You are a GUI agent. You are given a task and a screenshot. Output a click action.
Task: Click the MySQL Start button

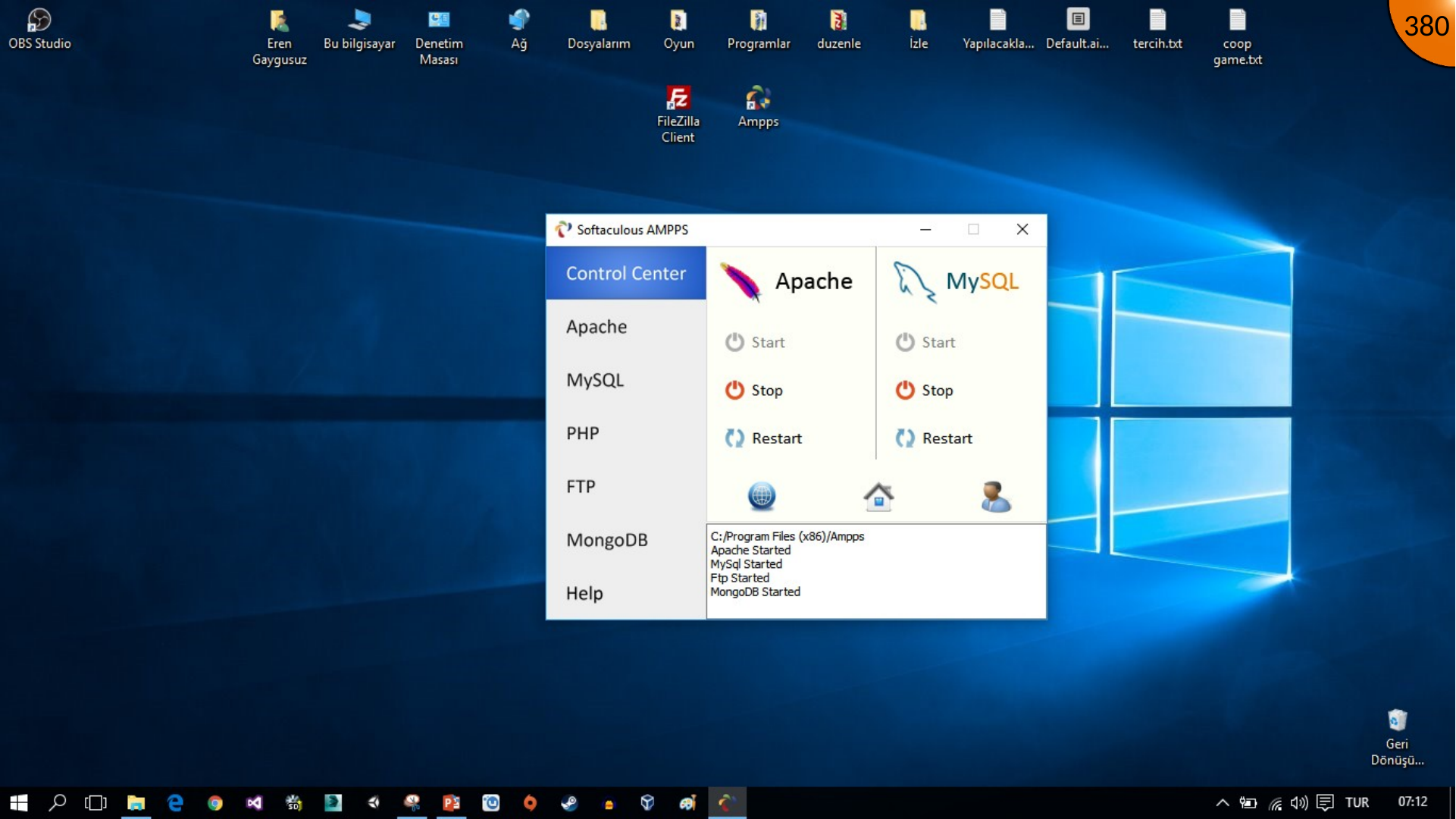925,342
